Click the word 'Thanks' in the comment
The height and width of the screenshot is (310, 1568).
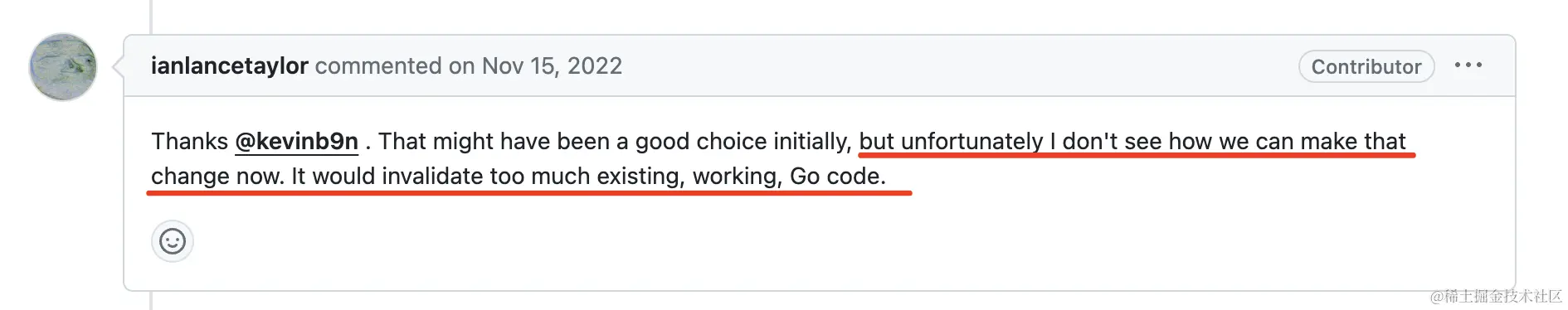(x=189, y=142)
